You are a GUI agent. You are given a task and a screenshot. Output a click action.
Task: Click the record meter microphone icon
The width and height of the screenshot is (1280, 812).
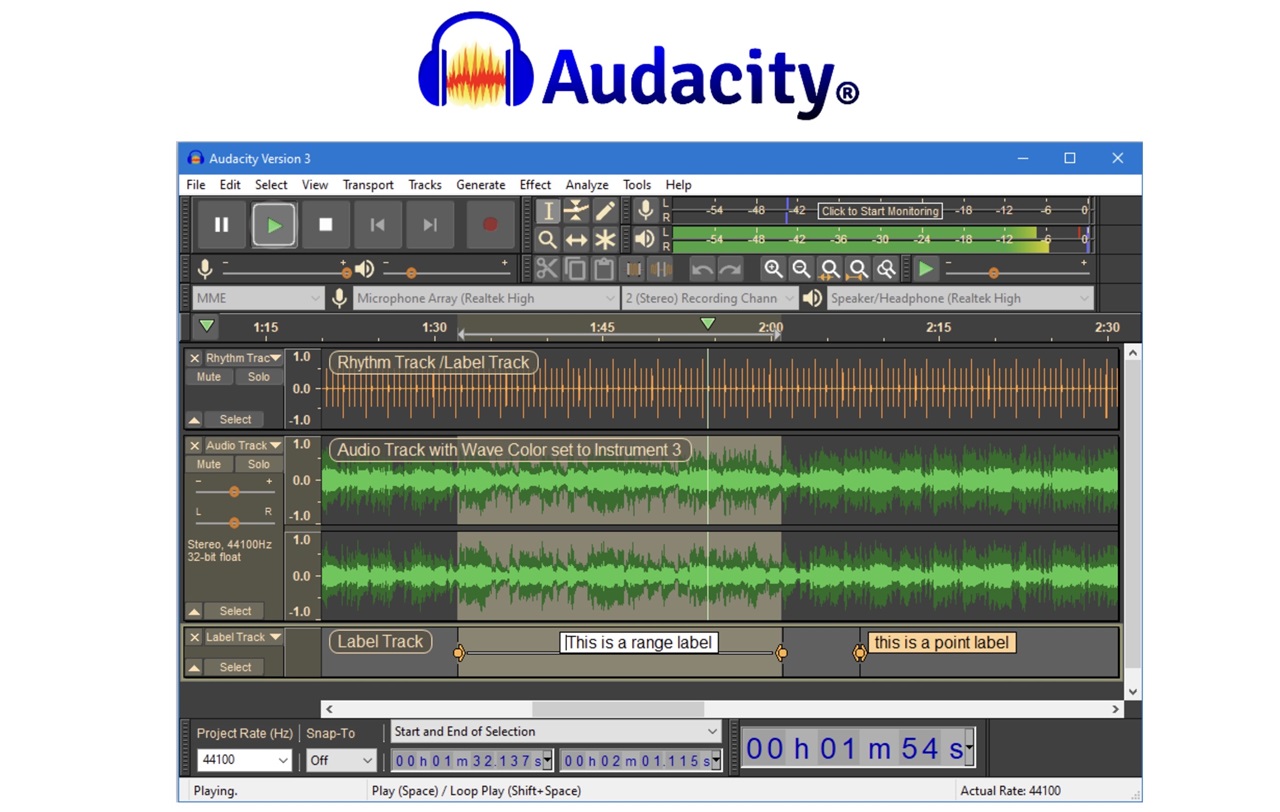pos(645,211)
